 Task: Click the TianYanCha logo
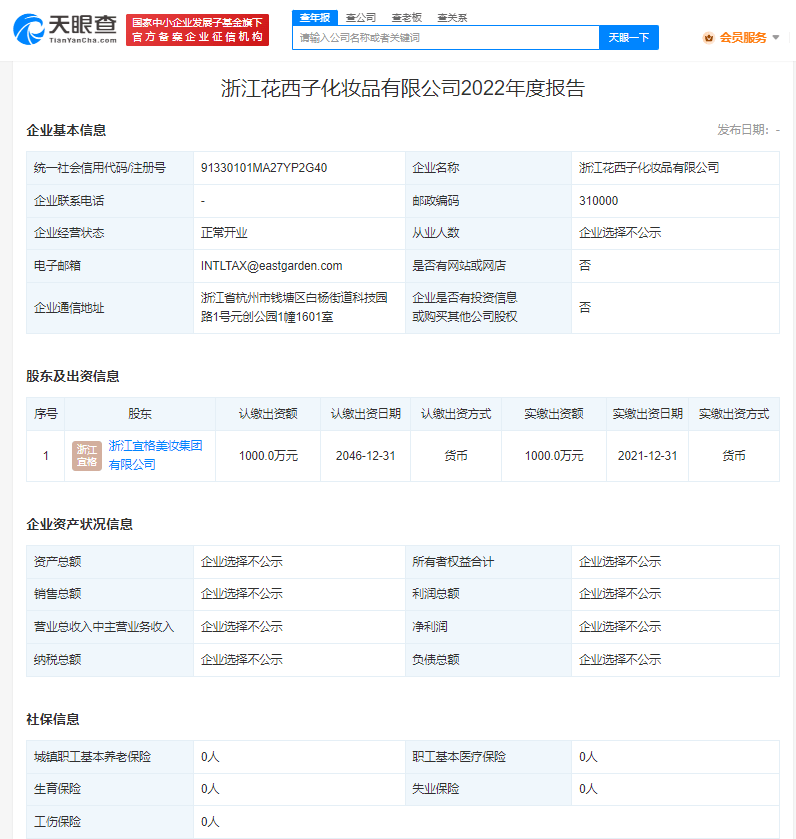click(x=65, y=30)
